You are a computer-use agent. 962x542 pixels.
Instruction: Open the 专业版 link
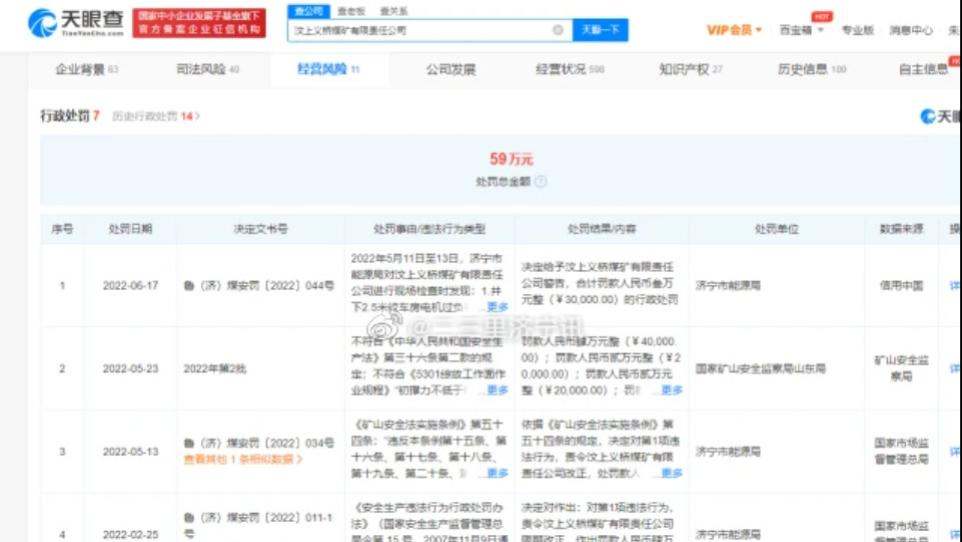coord(857,29)
